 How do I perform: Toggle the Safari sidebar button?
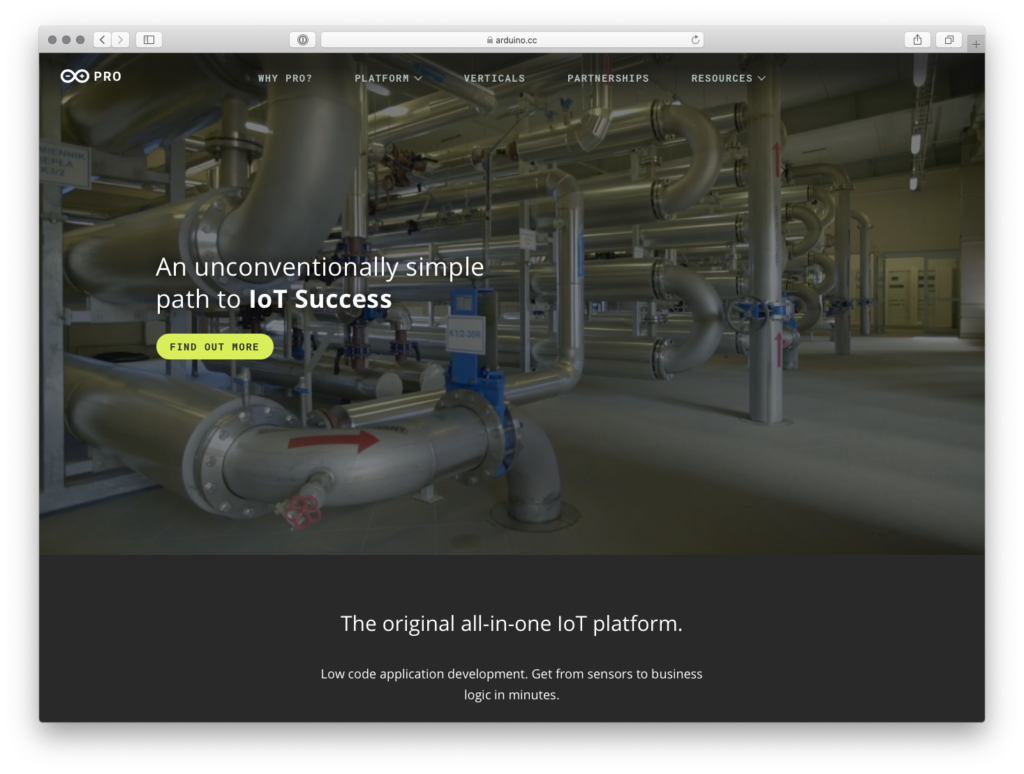[x=149, y=40]
